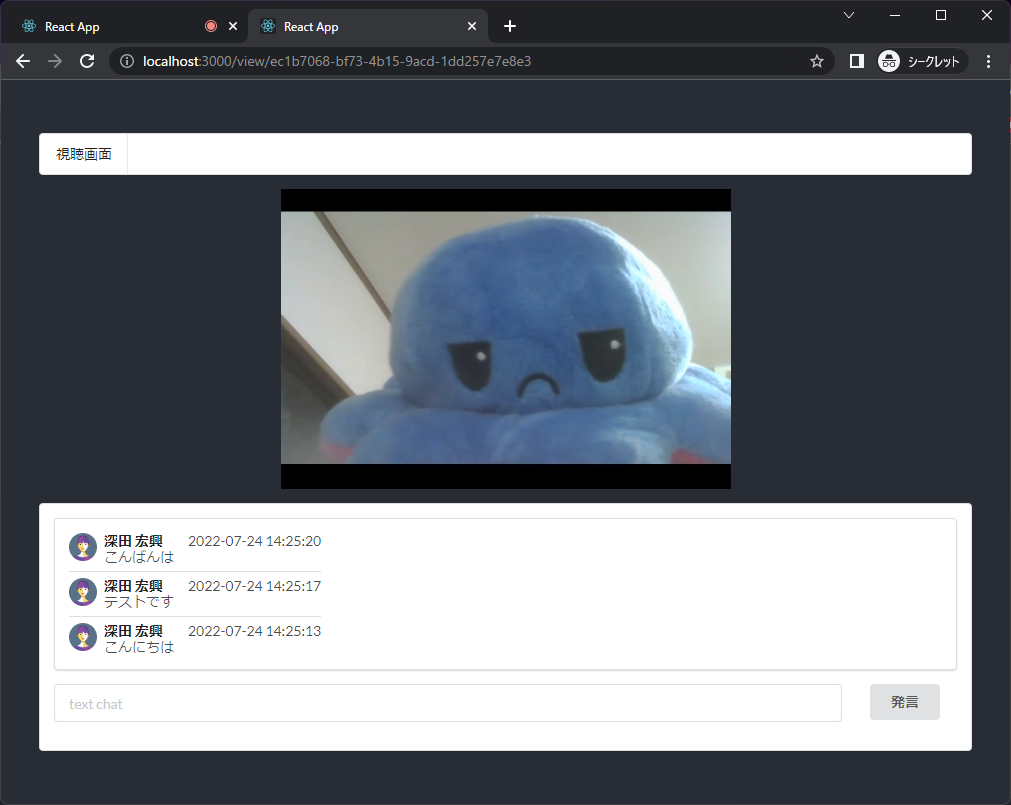Click the message text テストです
1011x805 pixels.
[x=139, y=602]
